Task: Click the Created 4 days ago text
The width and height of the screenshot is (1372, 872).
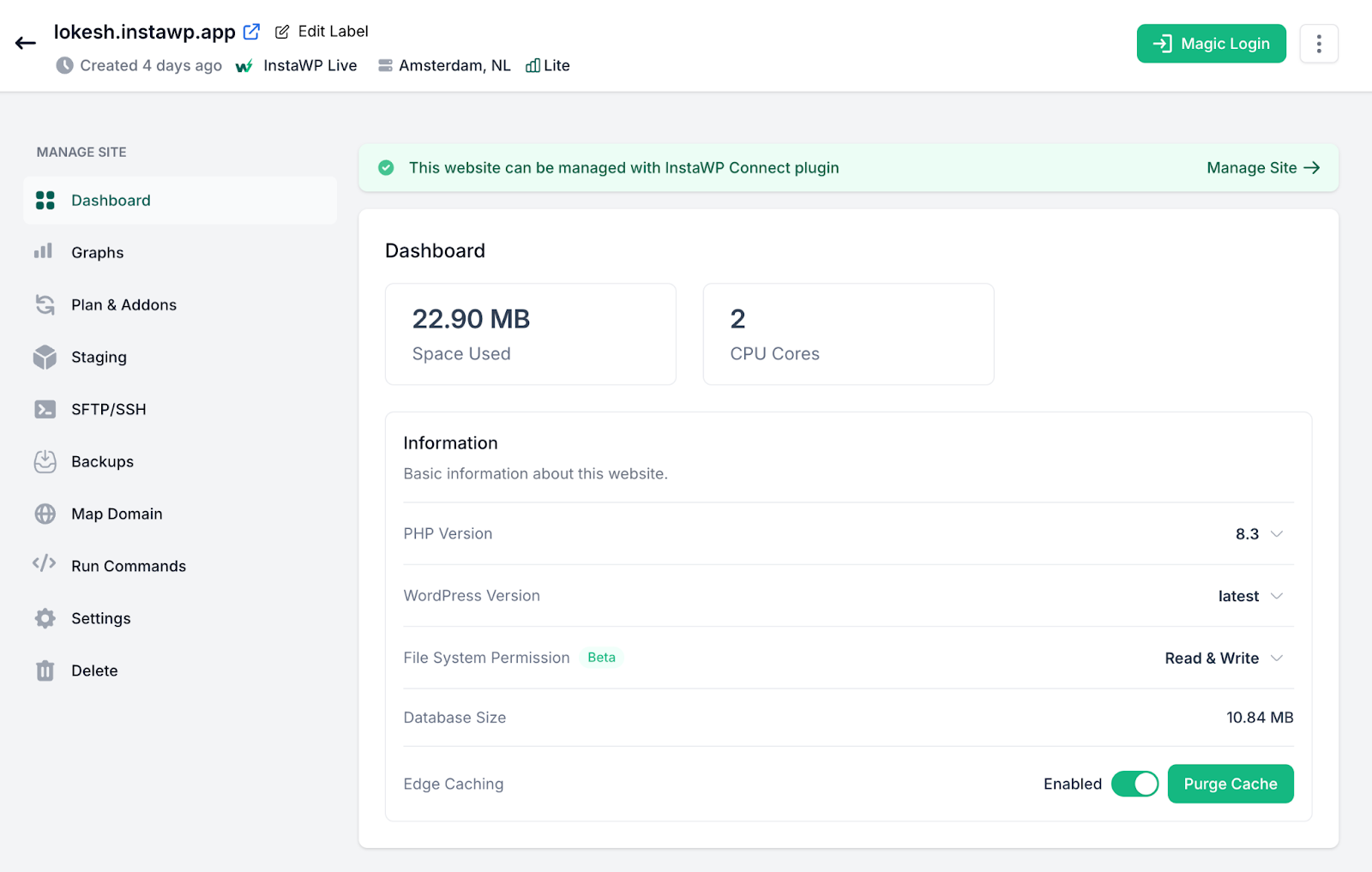Action: point(151,66)
